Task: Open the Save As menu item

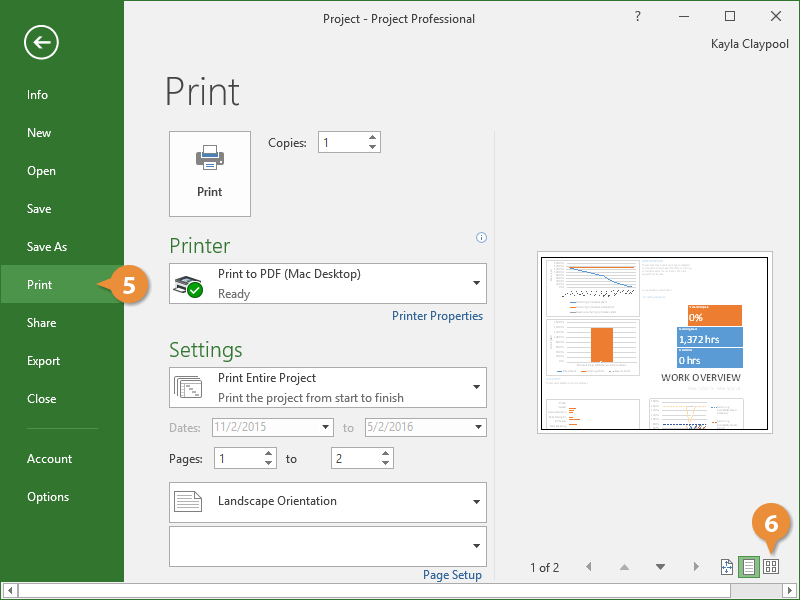Action: click(47, 247)
